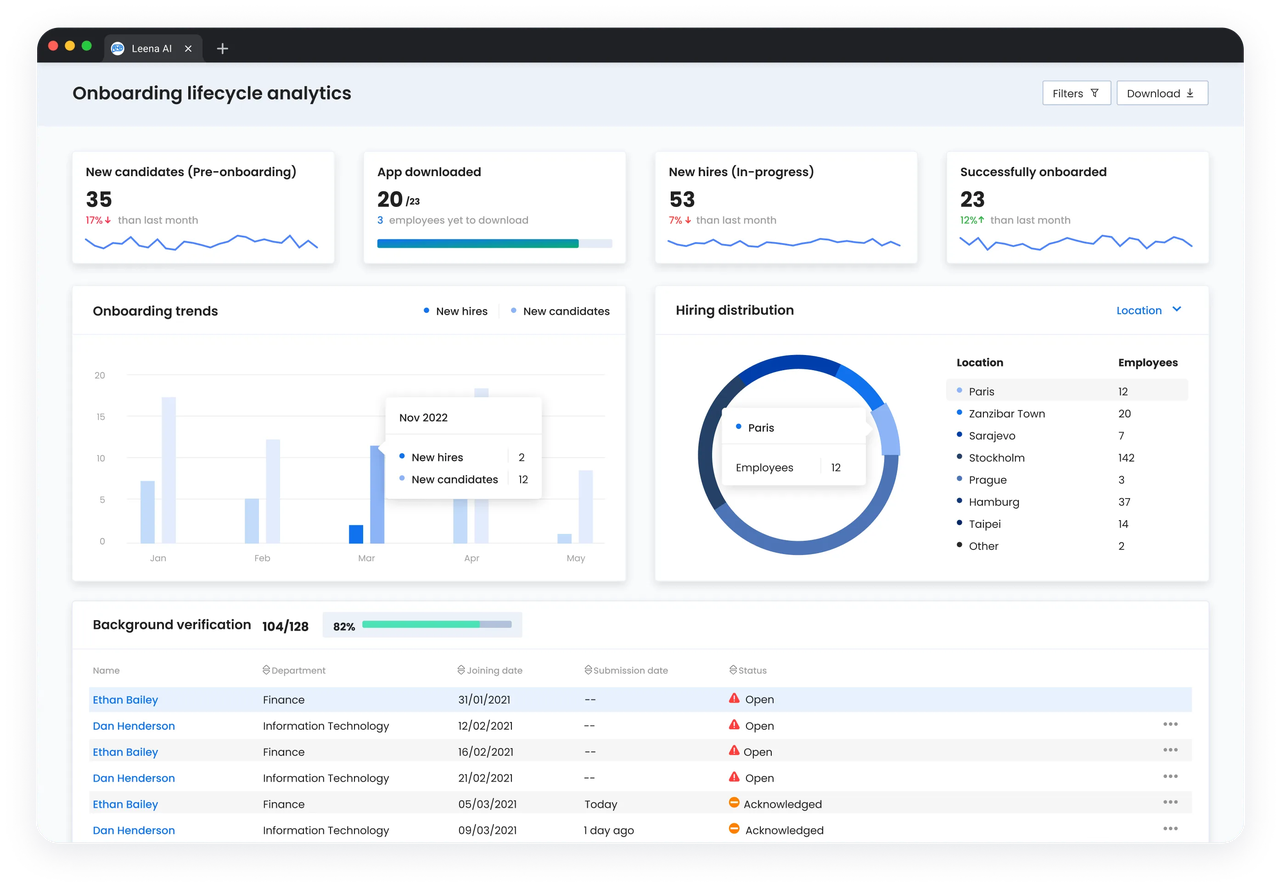Toggle the New candidates legend item
Screen dimensions: 1280x888
(560, 311)
